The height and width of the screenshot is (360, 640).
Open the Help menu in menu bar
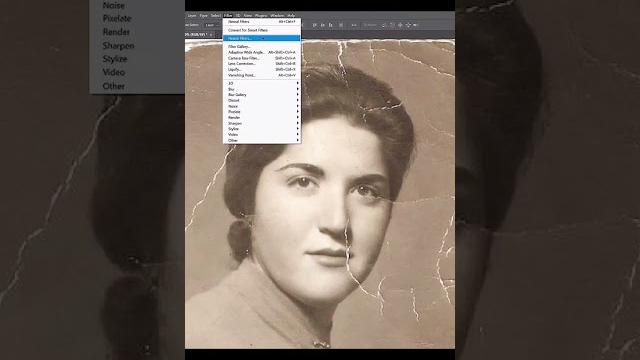coord(291,16)
